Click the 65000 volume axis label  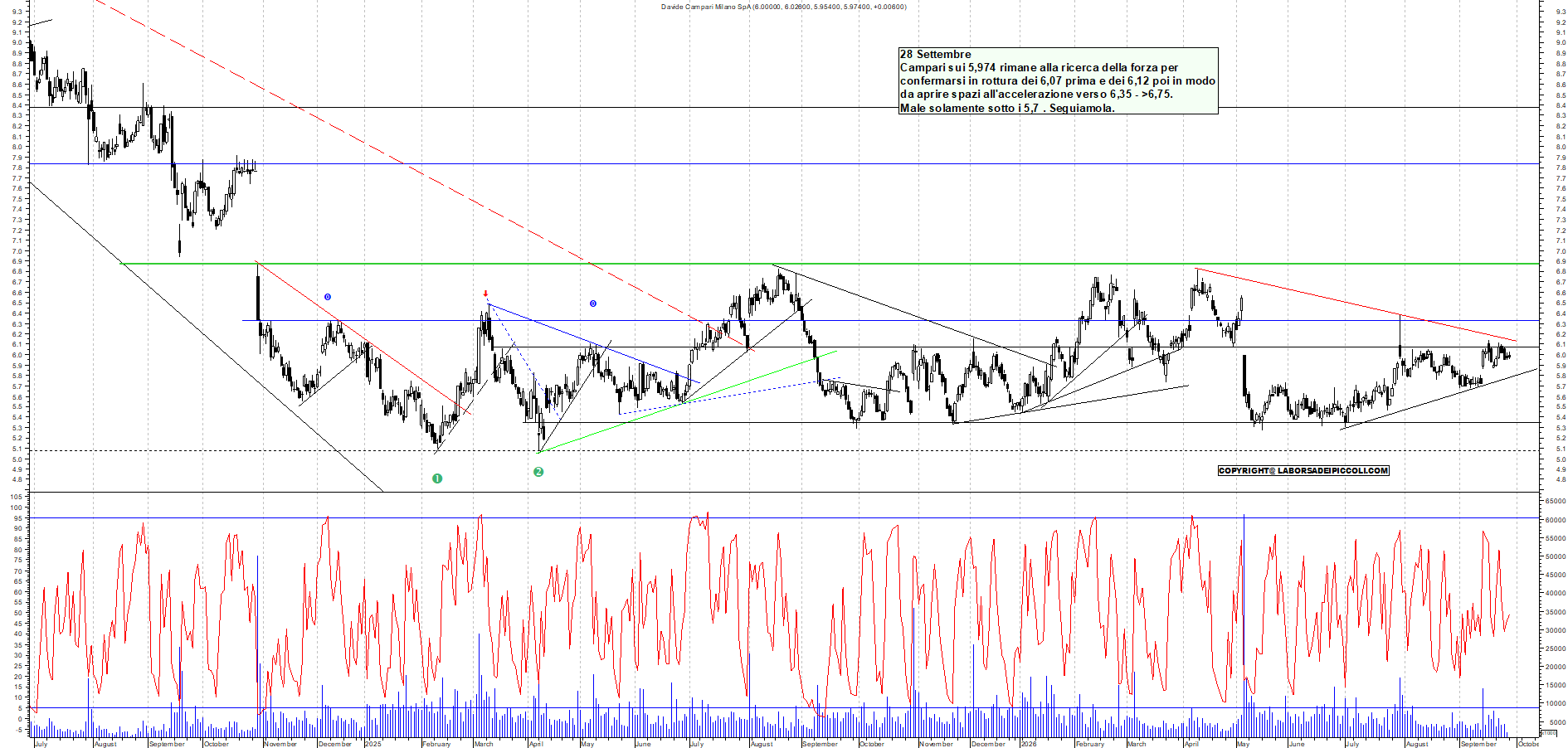1554,501
